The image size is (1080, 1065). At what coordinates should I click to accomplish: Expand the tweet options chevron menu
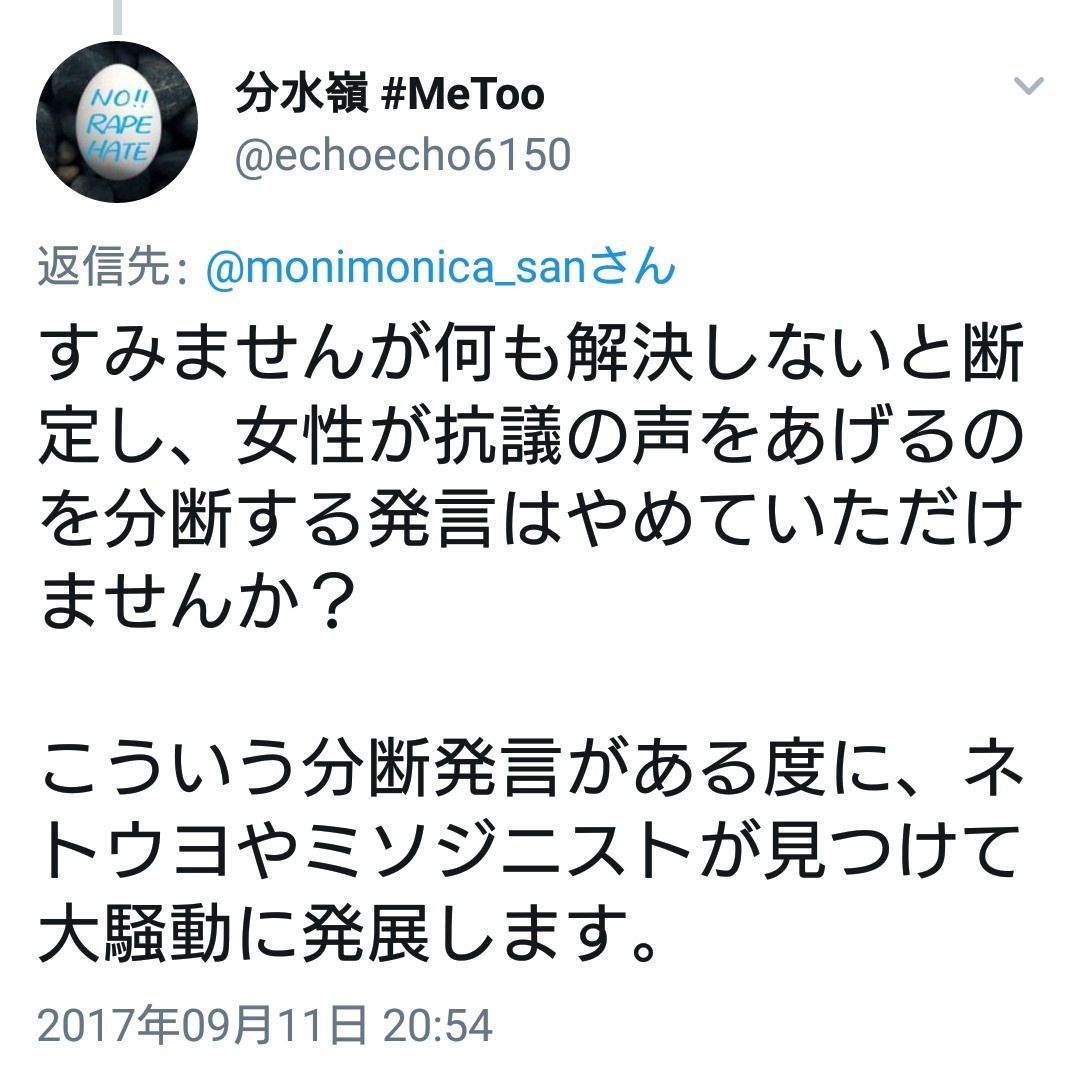(x=1028, y=85)
